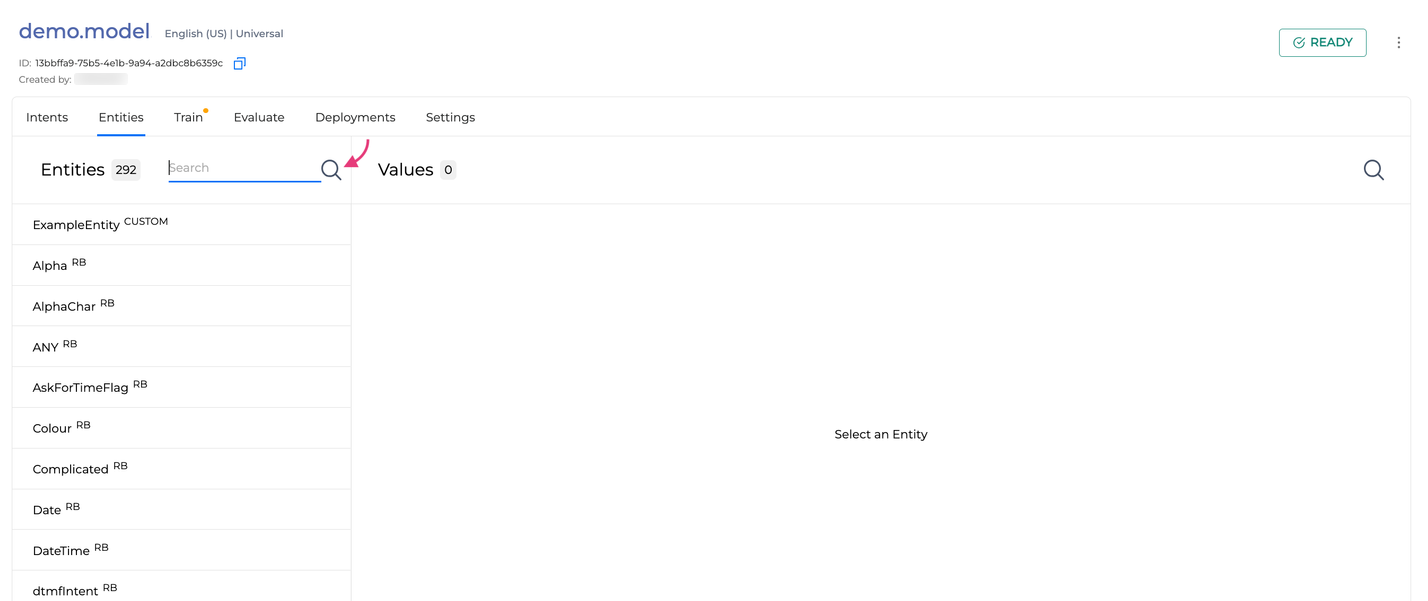Open the Deployments tab
Viewport: 1428px width, 601px height.
coord(355,117)
